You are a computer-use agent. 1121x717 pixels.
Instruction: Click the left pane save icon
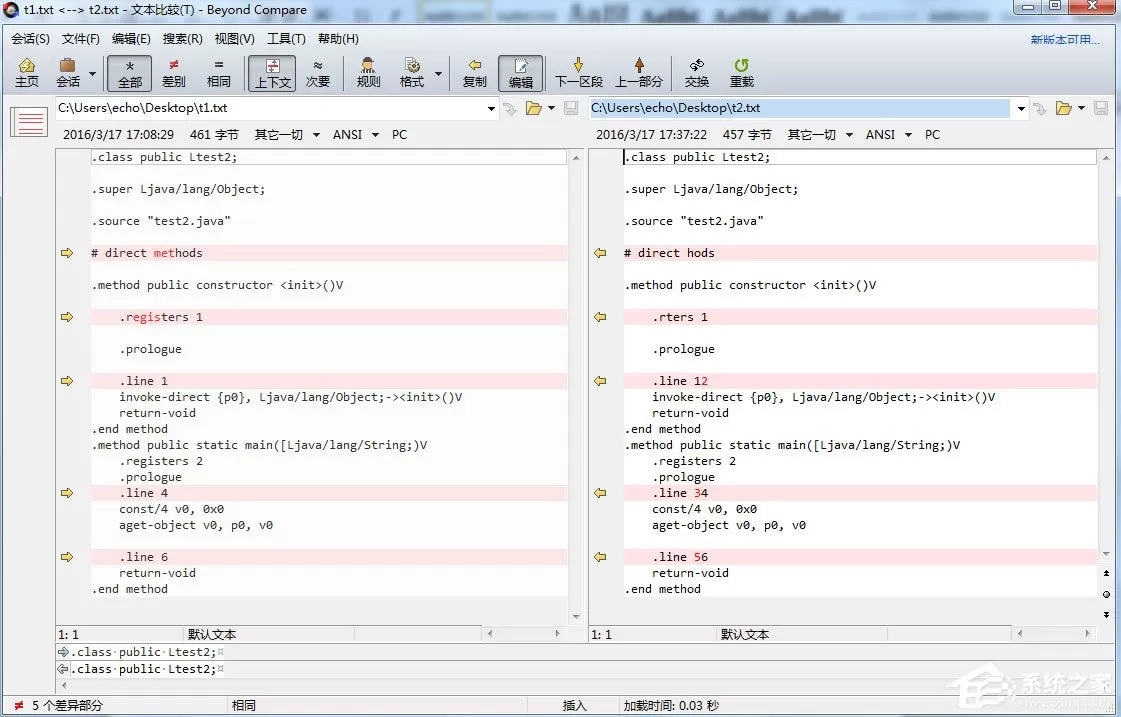571,109
